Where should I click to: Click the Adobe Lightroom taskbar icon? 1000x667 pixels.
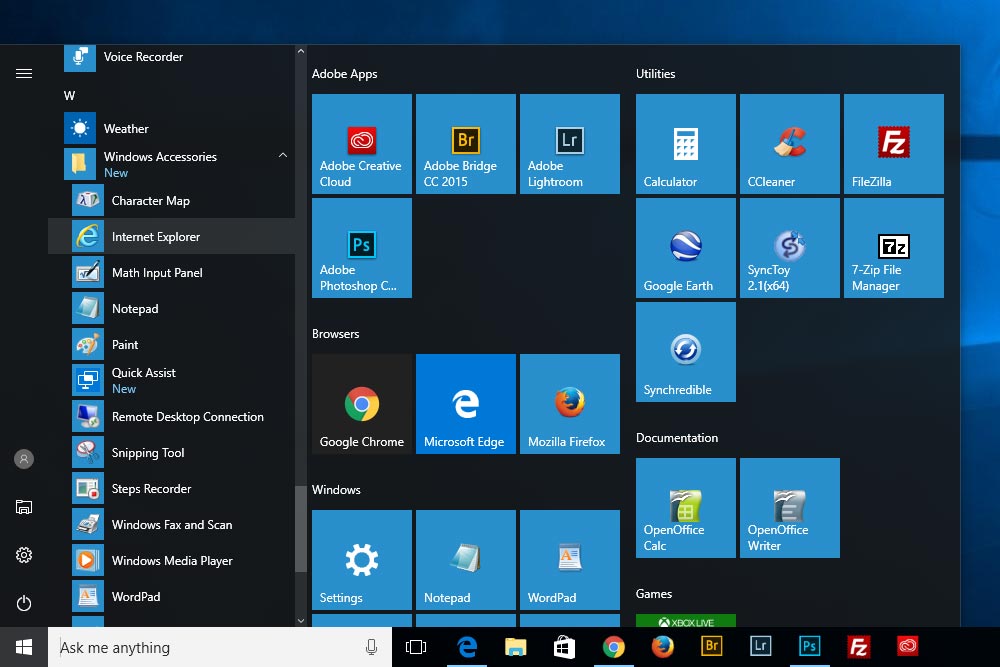pos(760,647)
